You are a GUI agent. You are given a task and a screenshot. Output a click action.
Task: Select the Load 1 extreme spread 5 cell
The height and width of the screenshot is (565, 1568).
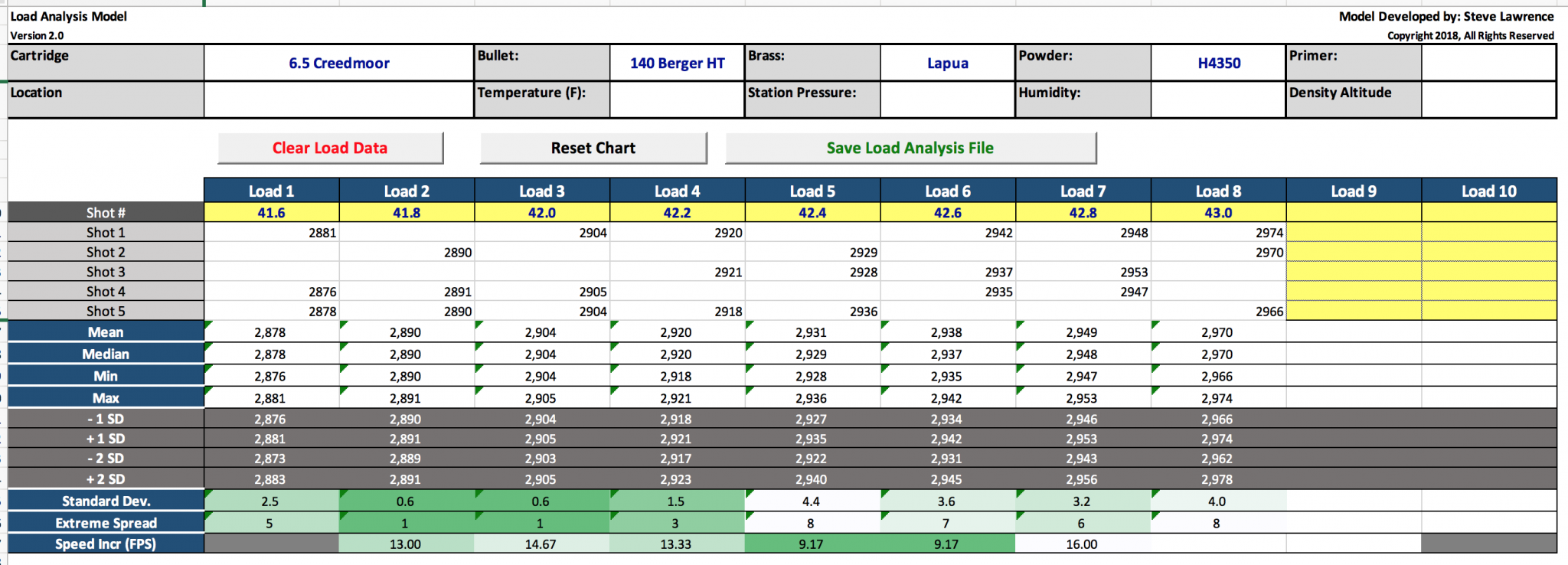pyautogui.click(x=272, y=523)
